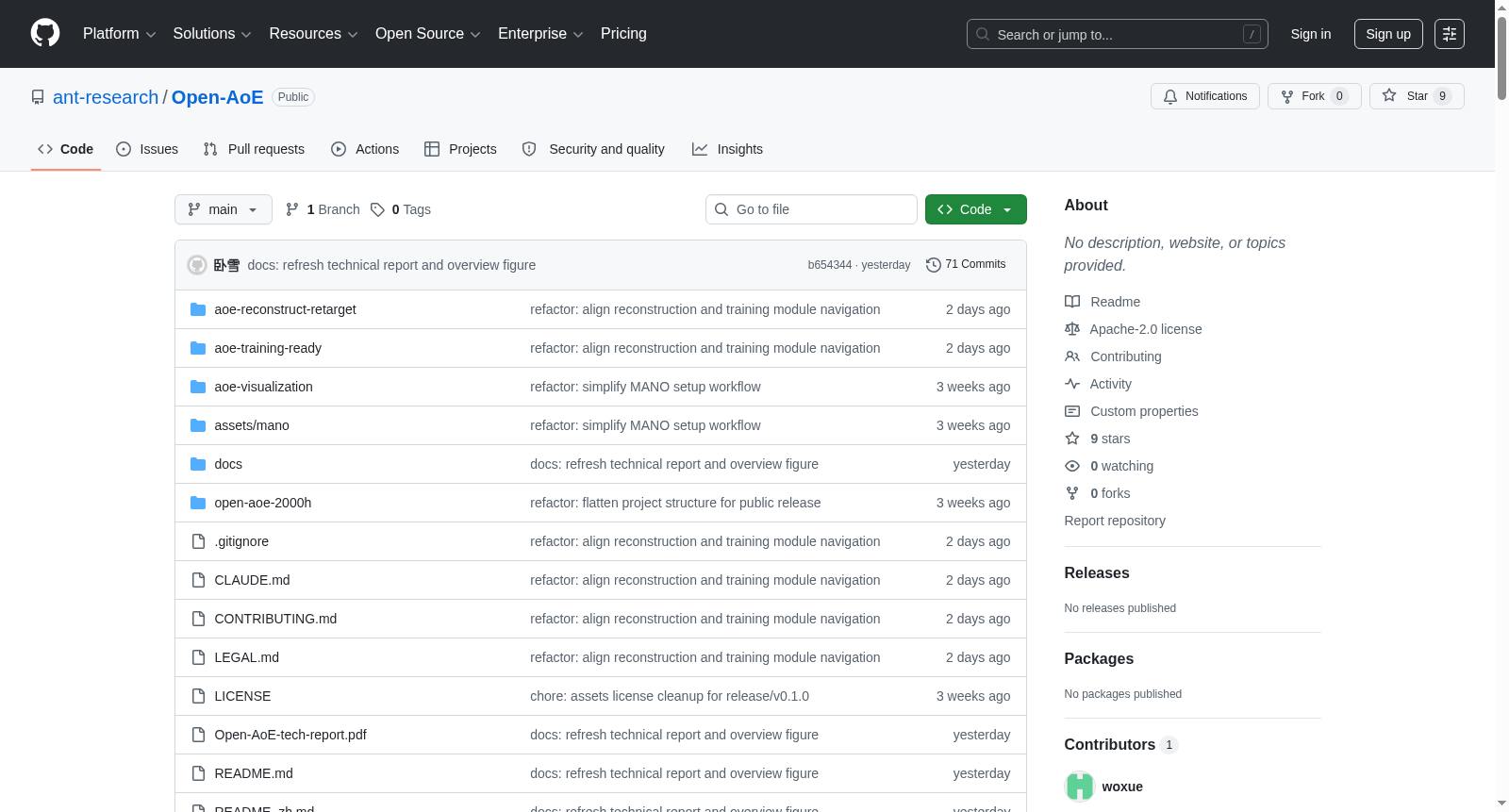View the 71 Commits history
Image resolution: width=1509 pixels, height=812 pixels.
966,265
